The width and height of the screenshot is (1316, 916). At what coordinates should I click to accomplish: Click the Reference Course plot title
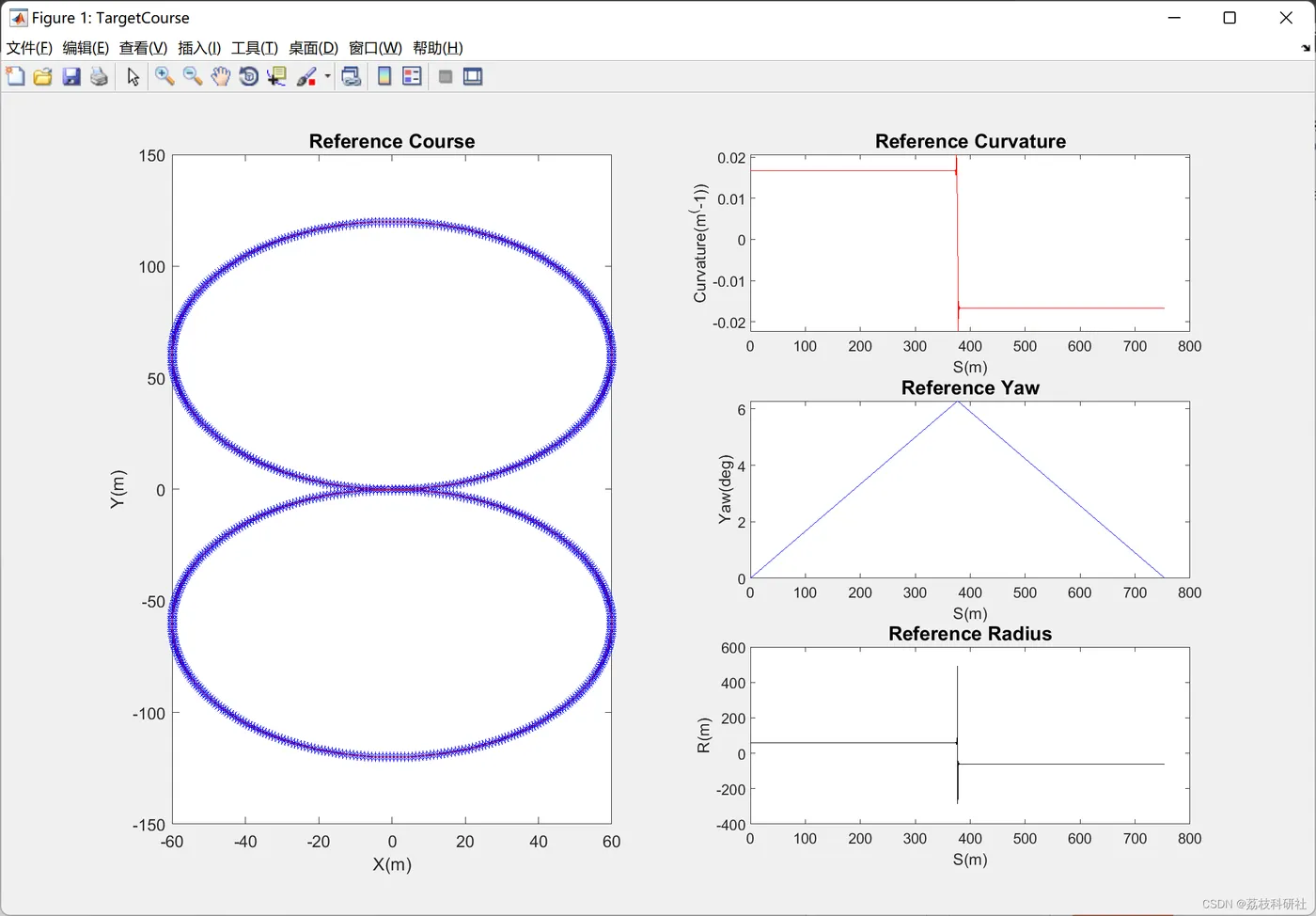[392, 141]
